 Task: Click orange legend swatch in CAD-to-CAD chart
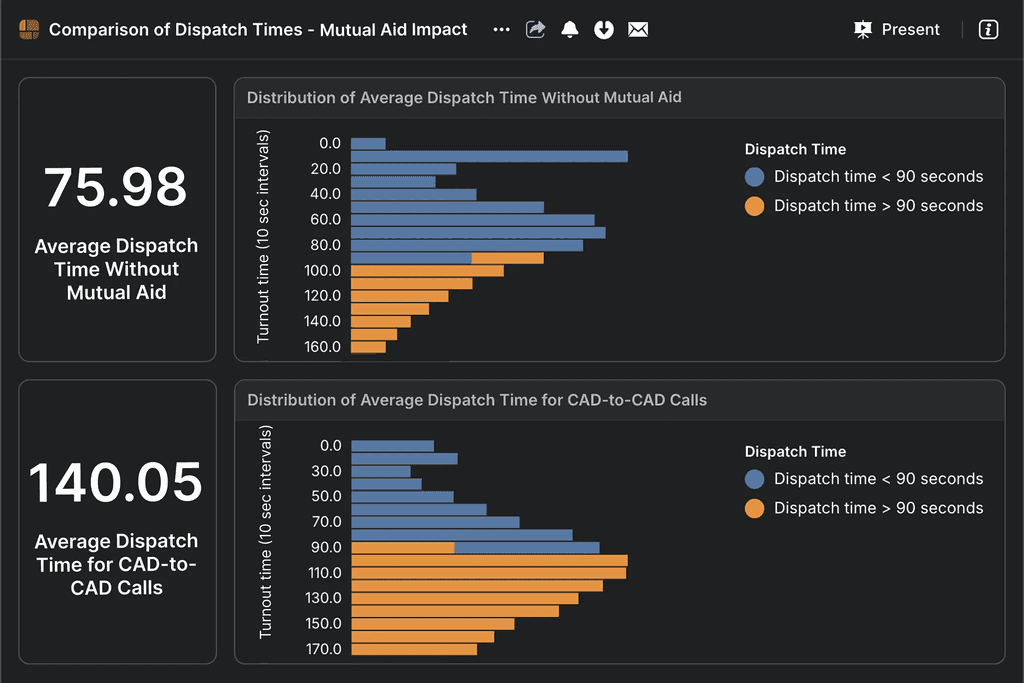[x=755, y=508]
